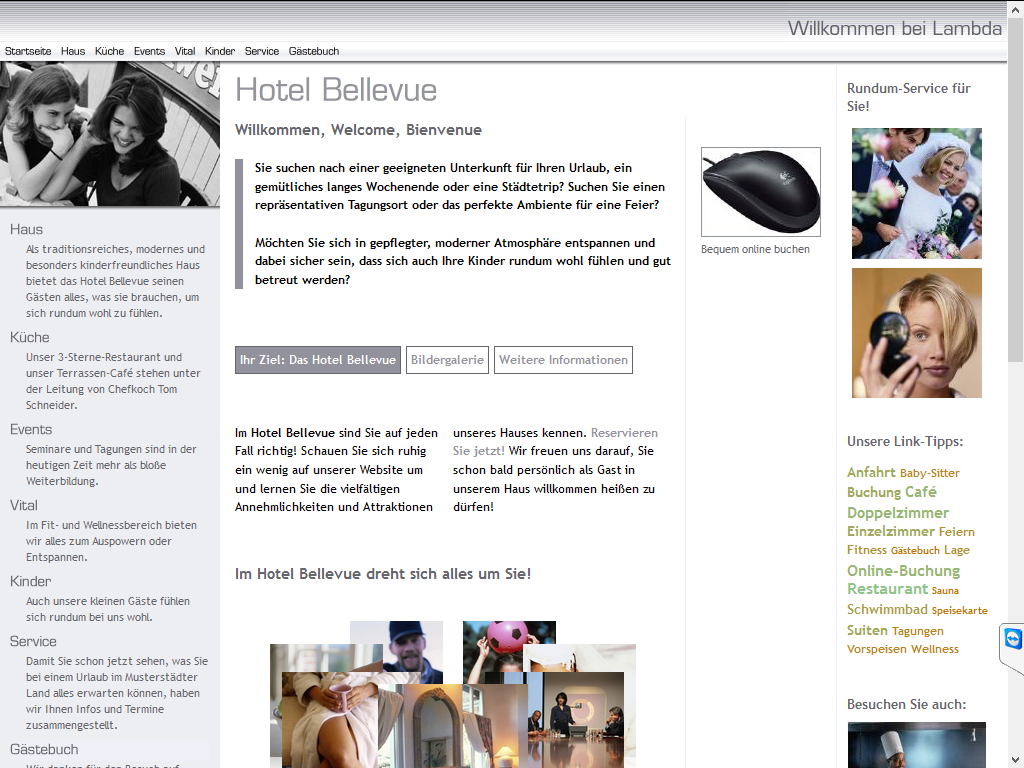1024x768 pixels.
Task: Open the Kinder menu item
Action: tap(219, 51)
